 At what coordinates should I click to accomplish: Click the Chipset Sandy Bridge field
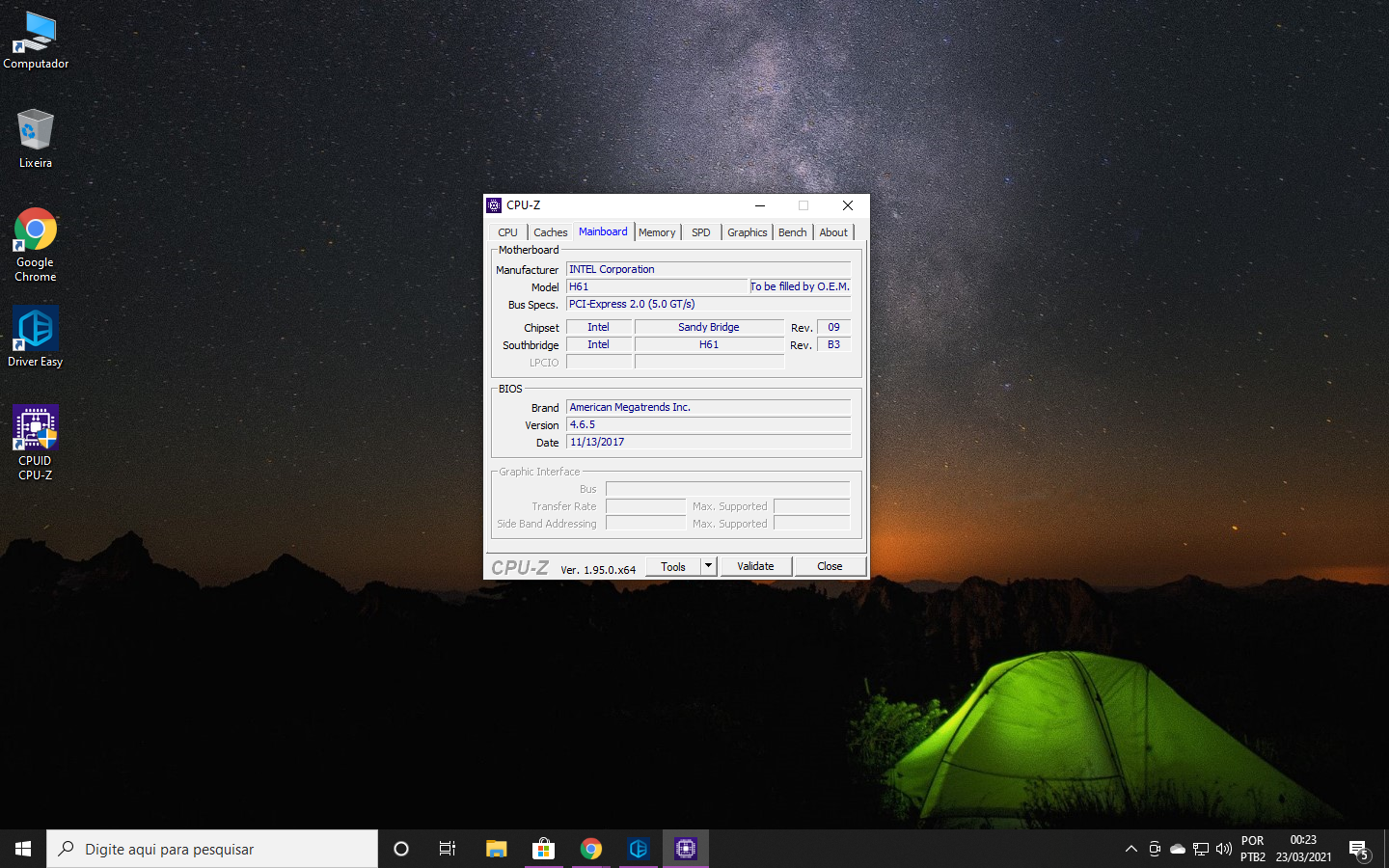709,328
